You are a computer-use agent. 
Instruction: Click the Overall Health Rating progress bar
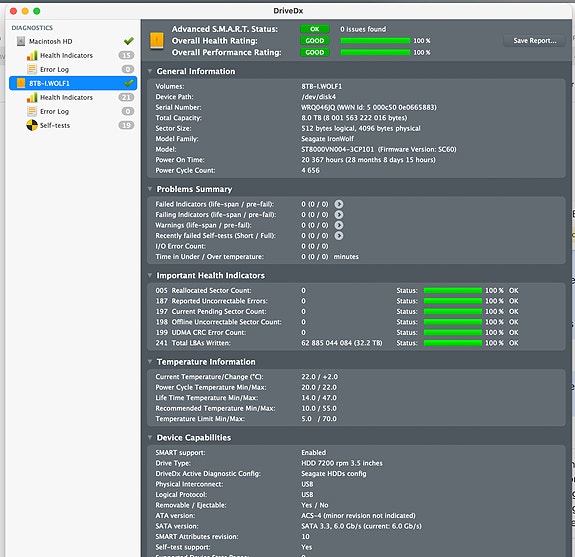375,41
